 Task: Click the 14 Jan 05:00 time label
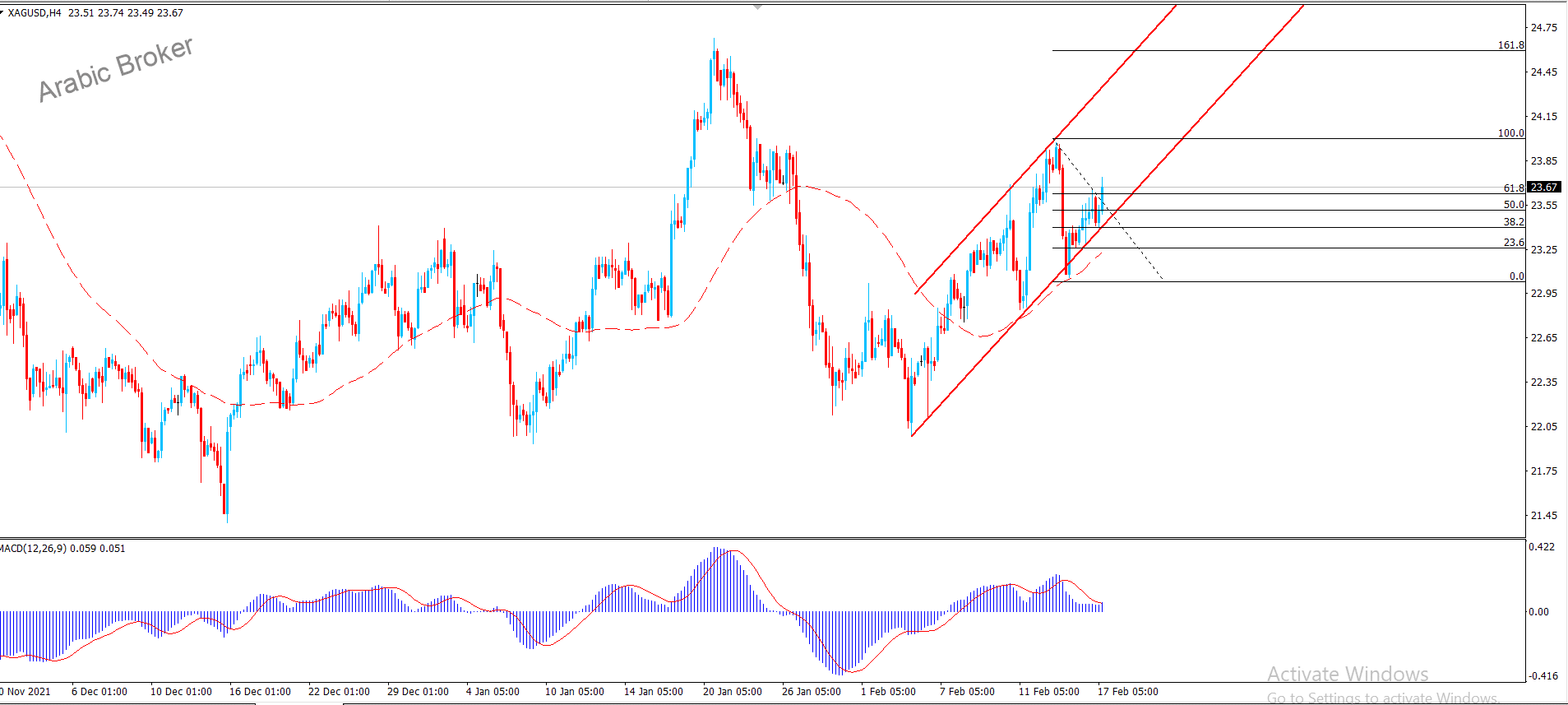coord(654,692)
